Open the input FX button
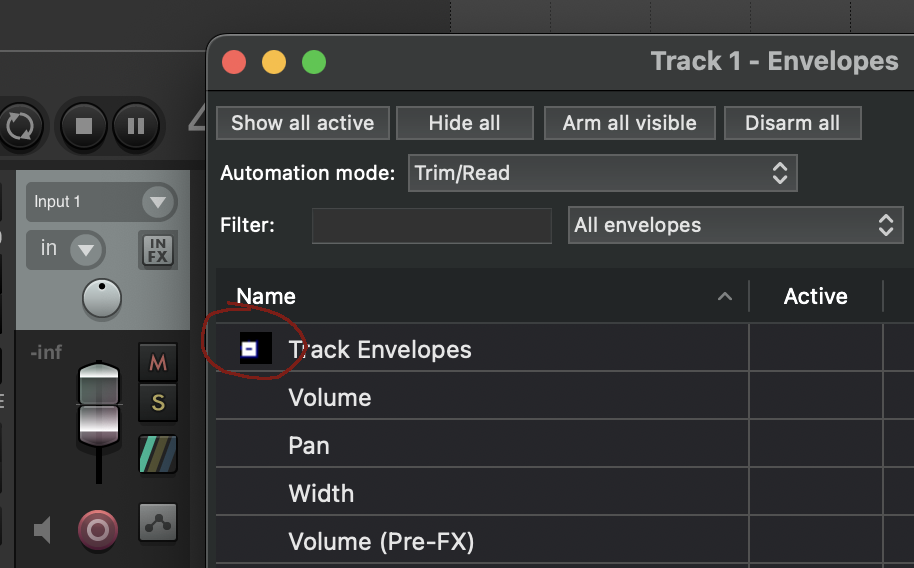914x568 pixels. point(157,250)
